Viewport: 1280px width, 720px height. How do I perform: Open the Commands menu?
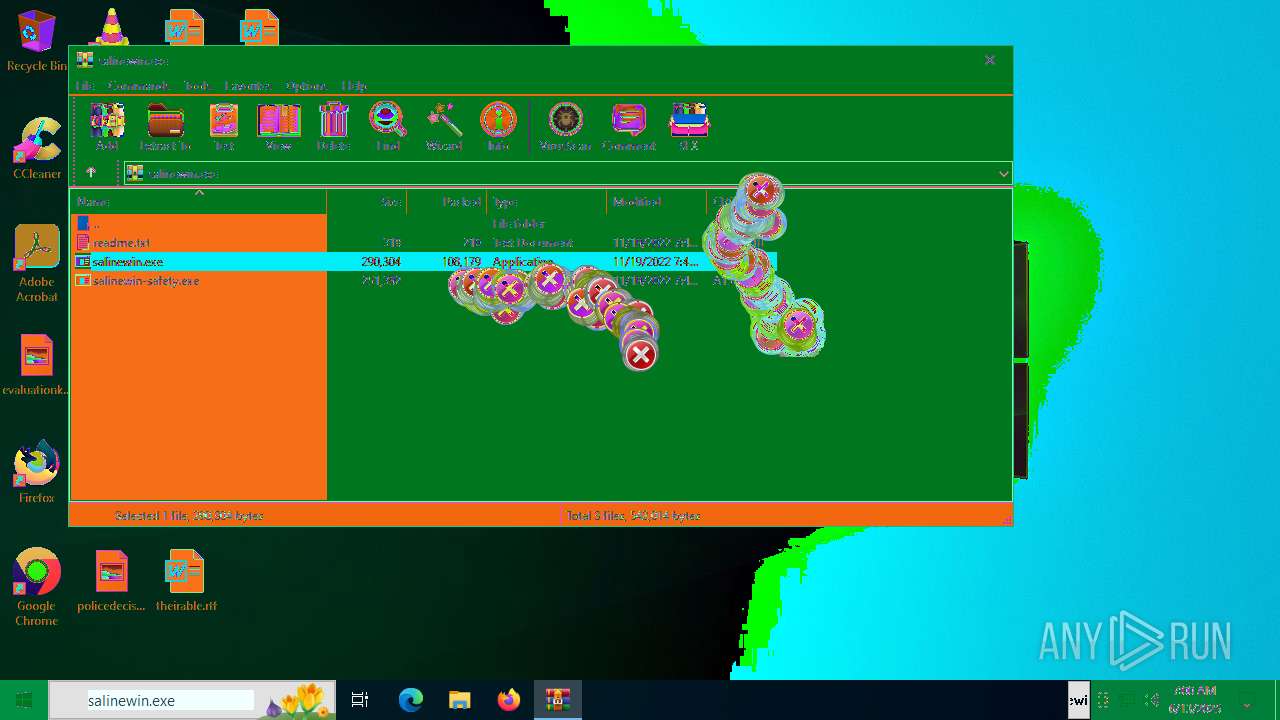coord(138,86)
